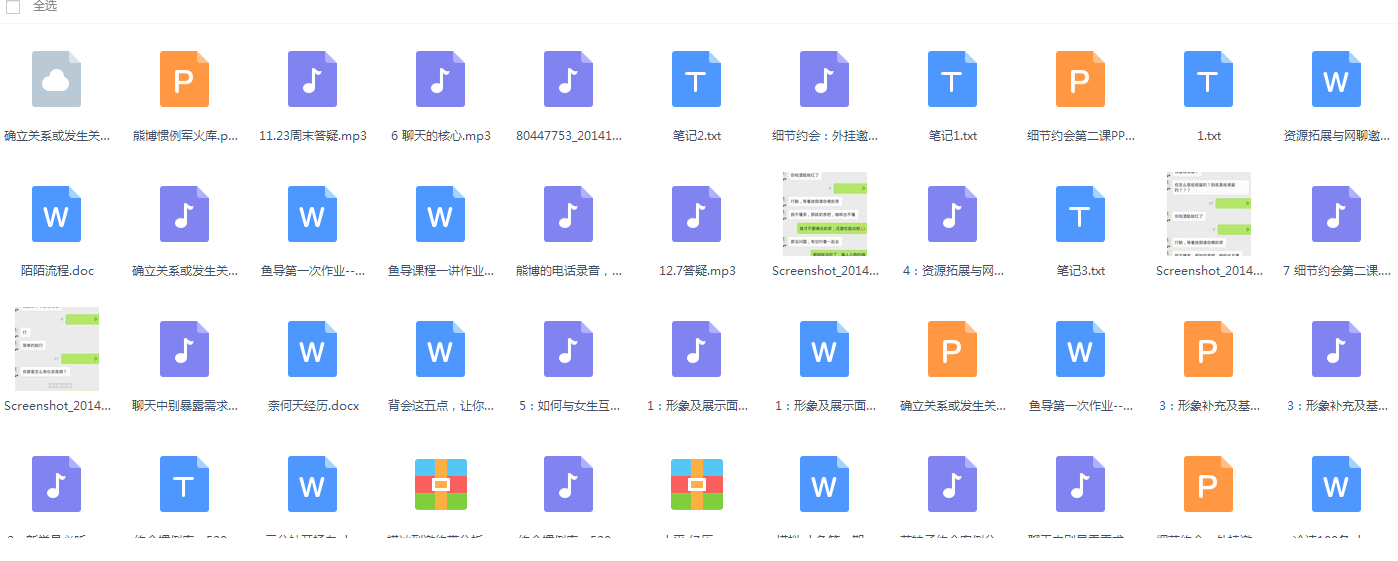Screen dimensions: 1398x561
Task: Open Word file 鱼导第一次作业 beside 鱼导课程一讲作业
Action: (312, 214)
